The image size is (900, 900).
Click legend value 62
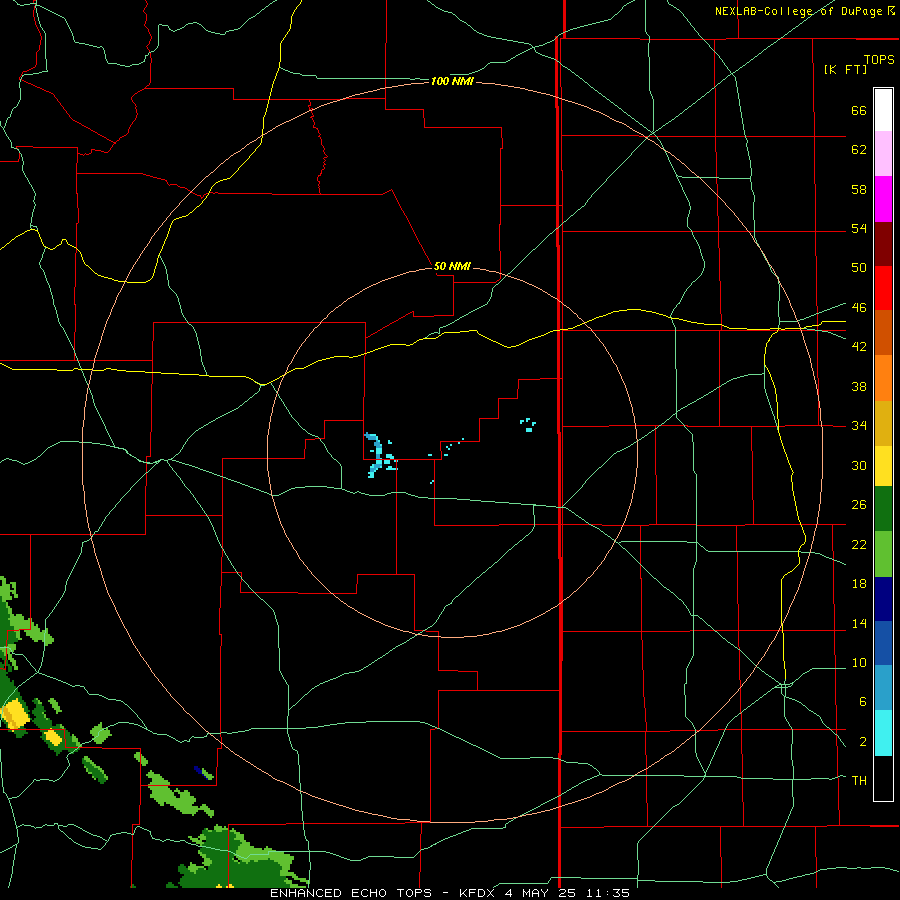click(859, 150)
